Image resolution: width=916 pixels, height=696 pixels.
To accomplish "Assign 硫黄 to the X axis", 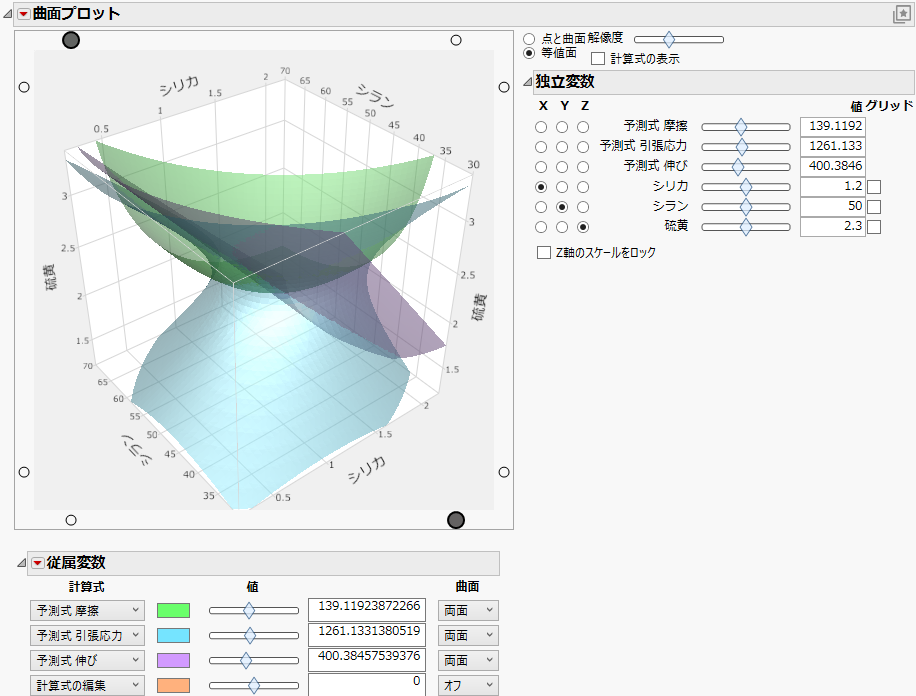I will coord(541,226).
